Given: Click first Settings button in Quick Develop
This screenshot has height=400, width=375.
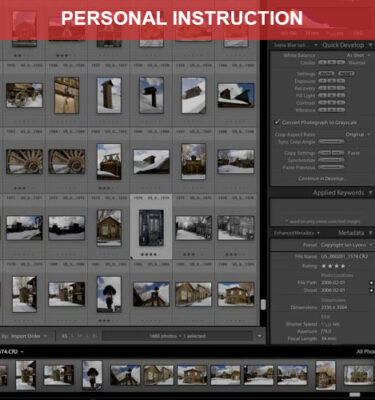Looking at the screenshot, I should (327, 74).
